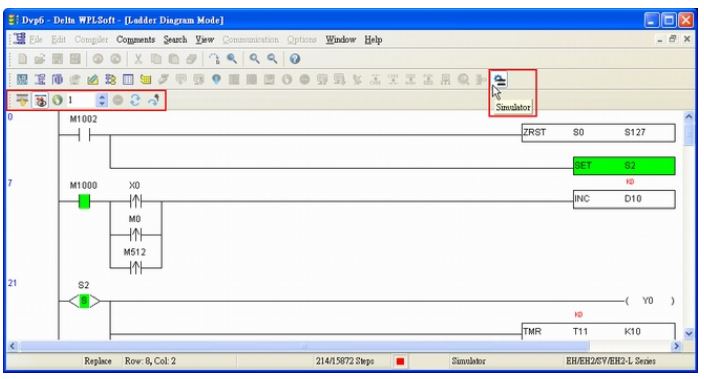The image size is (704, 379).
Task: Click step number 7 in the margin
Action: click(x=10, y=183)
